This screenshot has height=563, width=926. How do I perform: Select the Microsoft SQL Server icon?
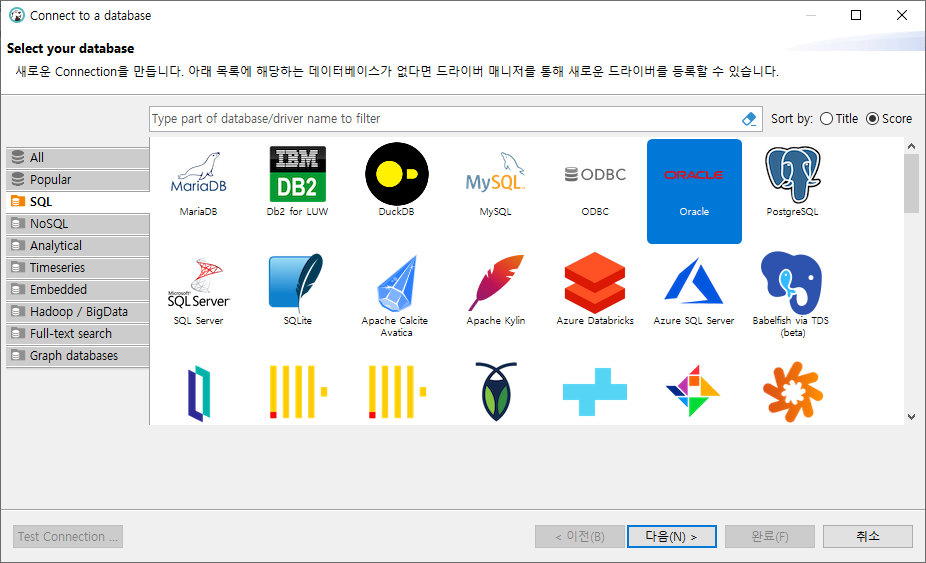click(x=198, y=283)
